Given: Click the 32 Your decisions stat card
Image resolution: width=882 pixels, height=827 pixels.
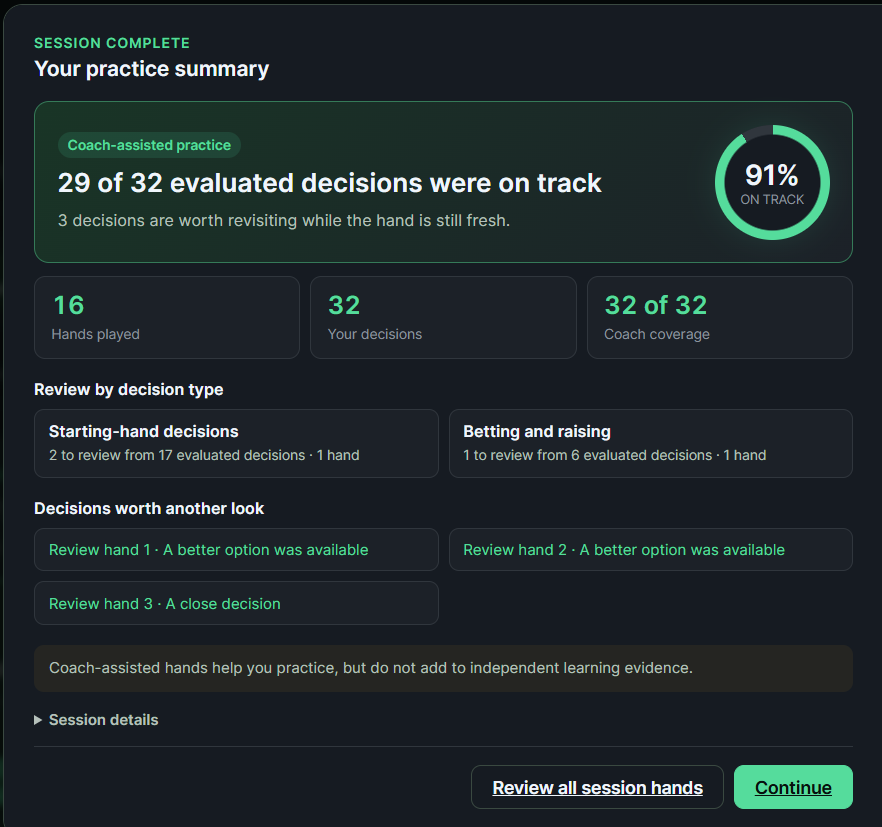Looking at the screenshot, I should 443,317.
